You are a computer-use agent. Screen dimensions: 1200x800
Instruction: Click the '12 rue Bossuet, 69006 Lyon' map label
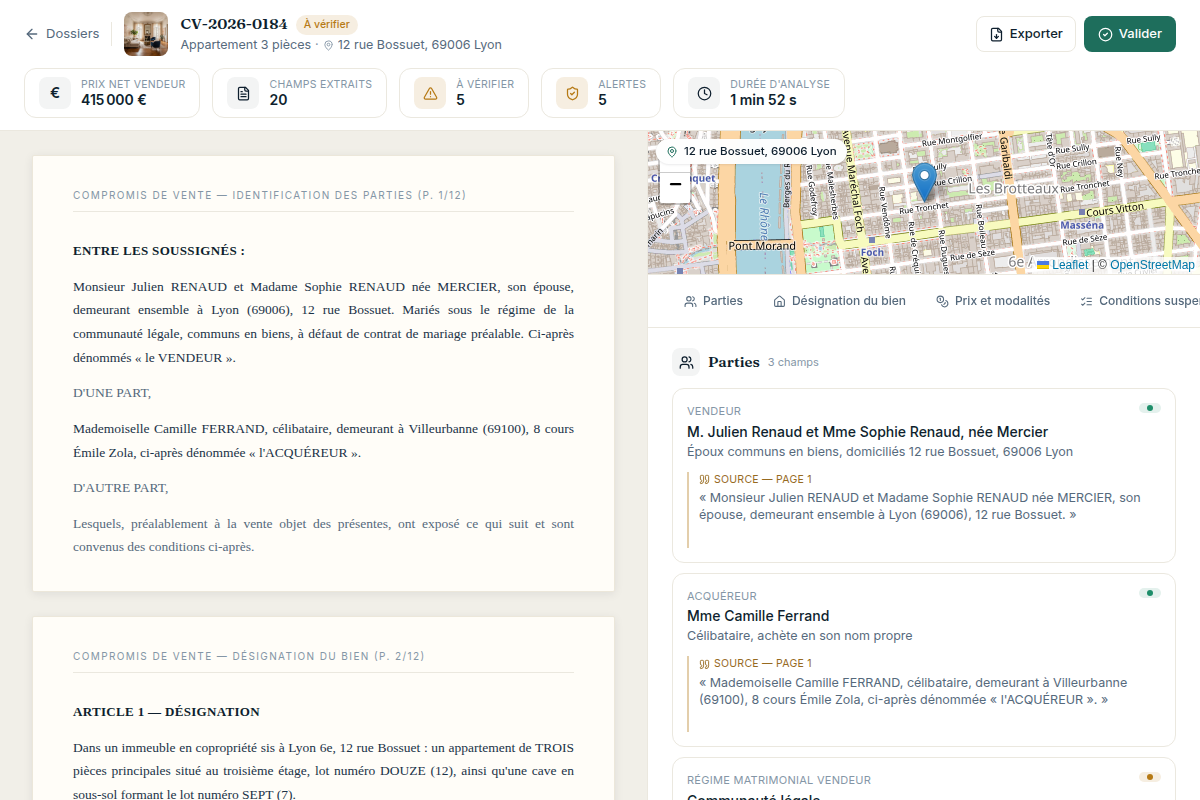[760, 151]
